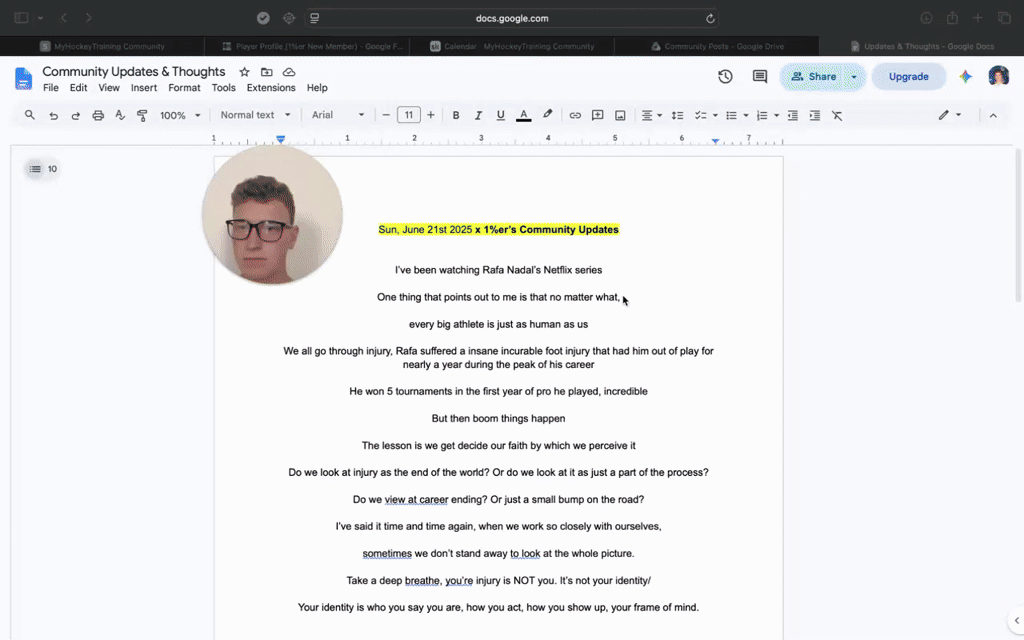
Task: Click the docs.google.com address bar
Action: point(511,18)
